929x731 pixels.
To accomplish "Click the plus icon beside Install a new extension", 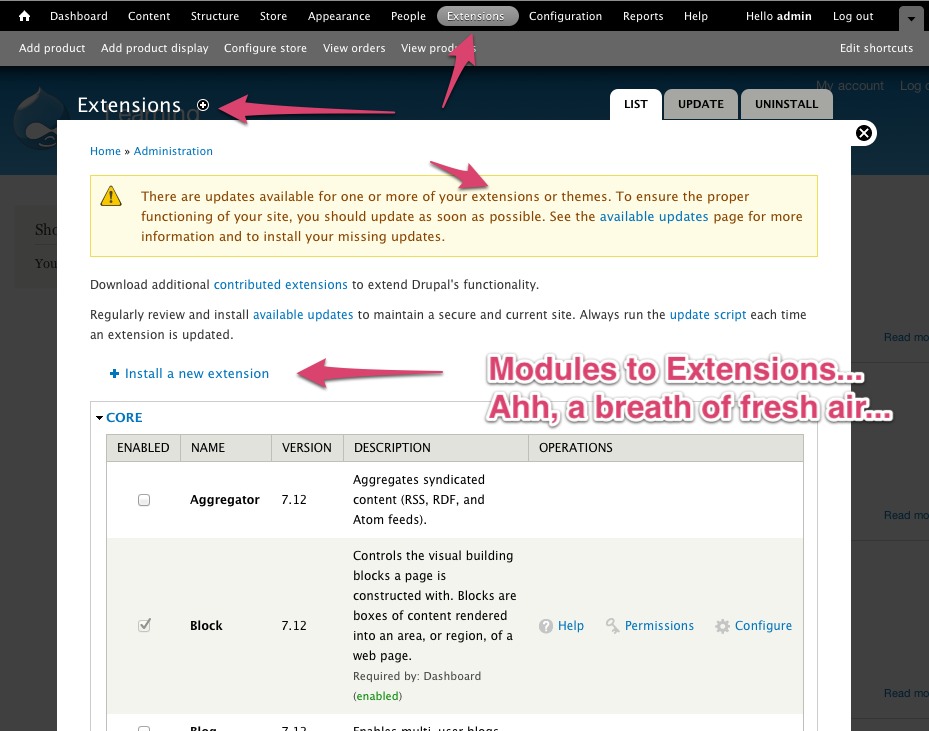I will [x=114, y=373].
